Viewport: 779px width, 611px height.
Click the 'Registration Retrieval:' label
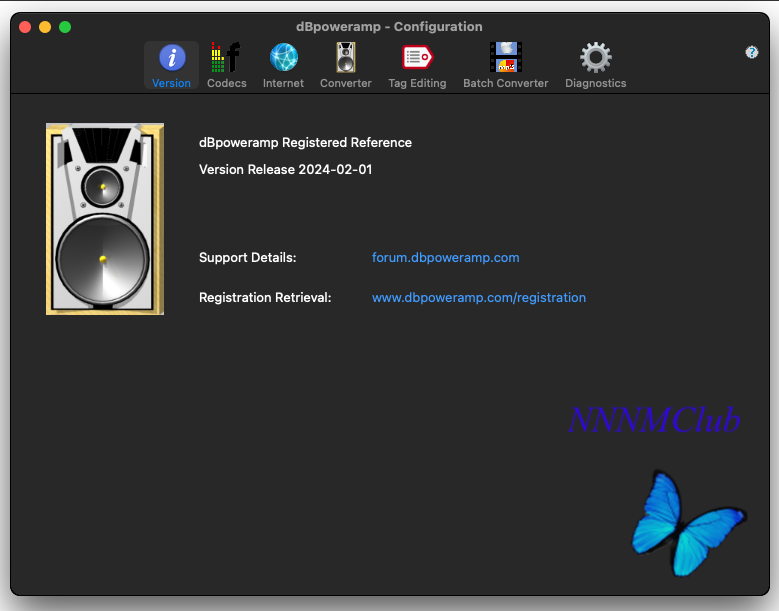265,298
